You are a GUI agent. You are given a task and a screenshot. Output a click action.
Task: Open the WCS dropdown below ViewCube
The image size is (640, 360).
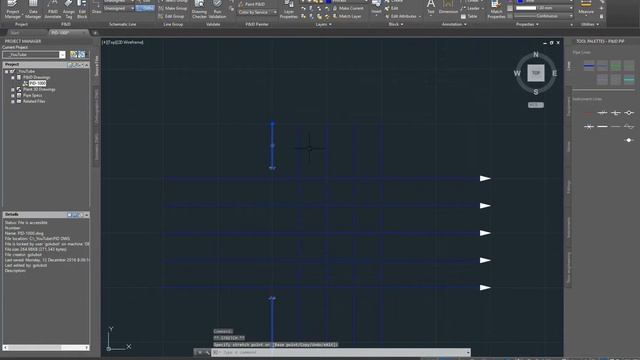pyautogui.click(x=536, y=105)
